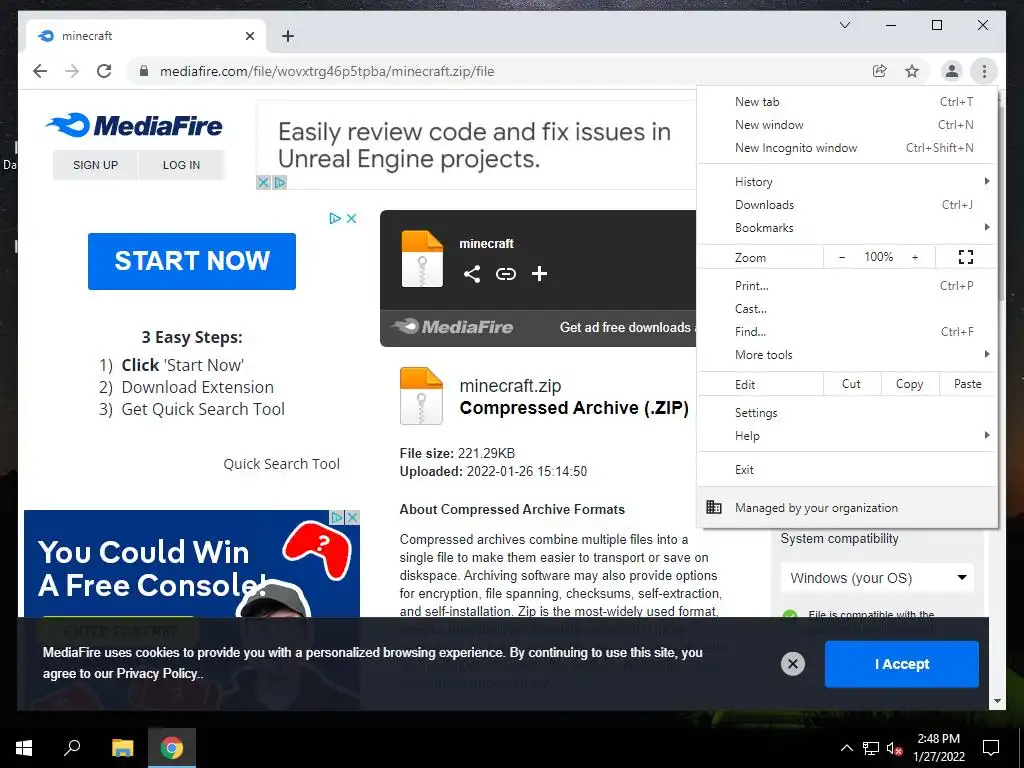Open the Chrome profile avatar
The width and height of the screenshot is (1024, 768).
tap(952, 71)
